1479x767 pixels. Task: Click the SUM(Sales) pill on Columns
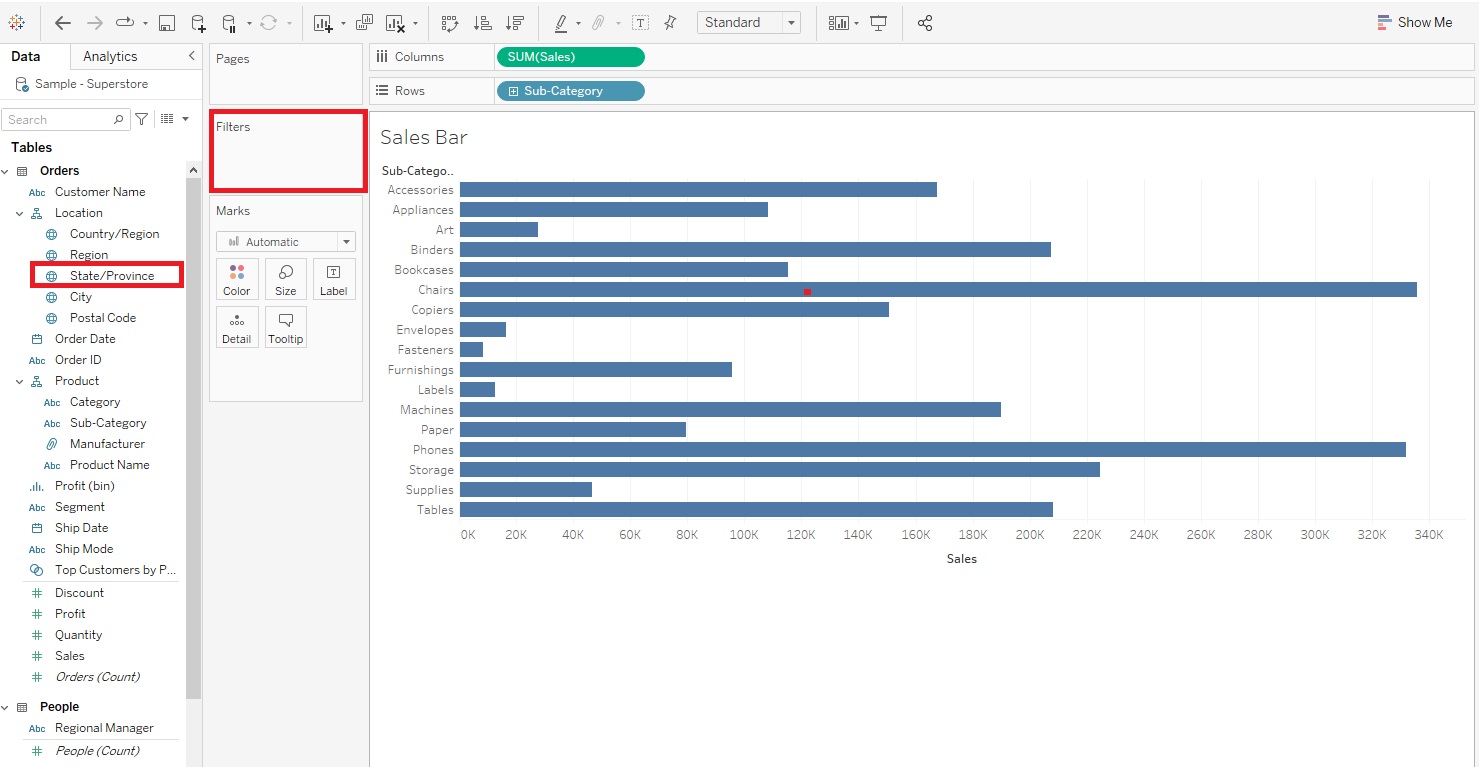pyautogui.click(x=571, y=57)
